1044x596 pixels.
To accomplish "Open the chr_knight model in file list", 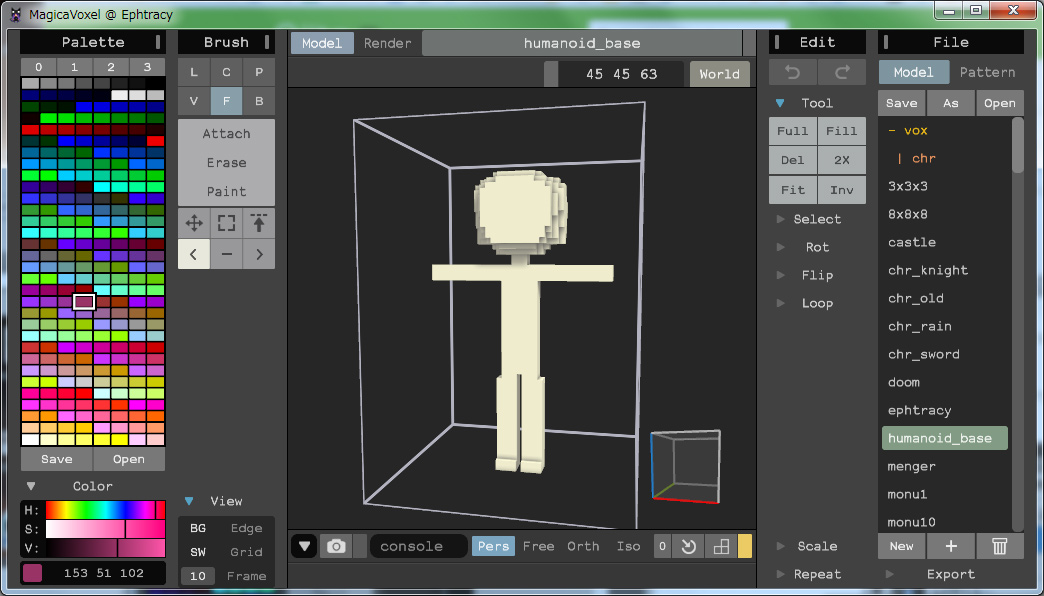I will tap(927, 270).
